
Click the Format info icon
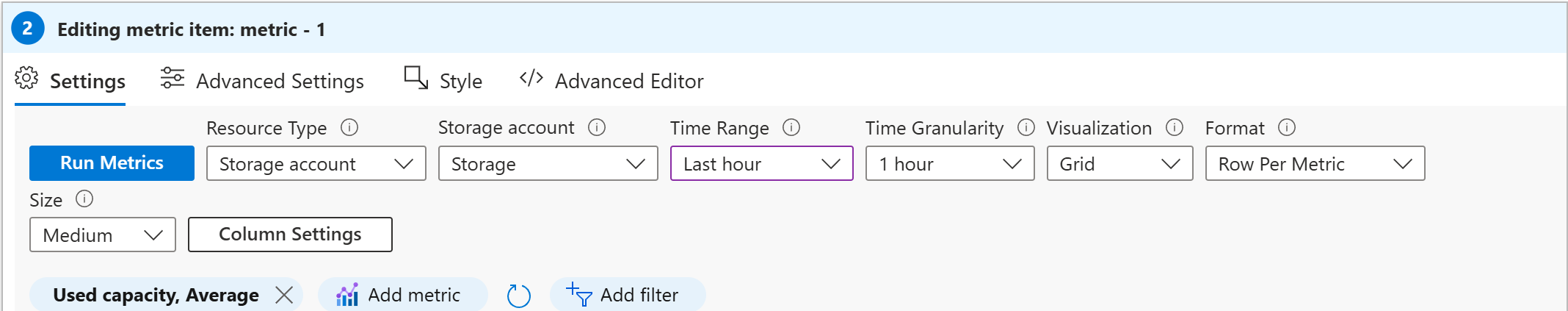coord(1287,128)
